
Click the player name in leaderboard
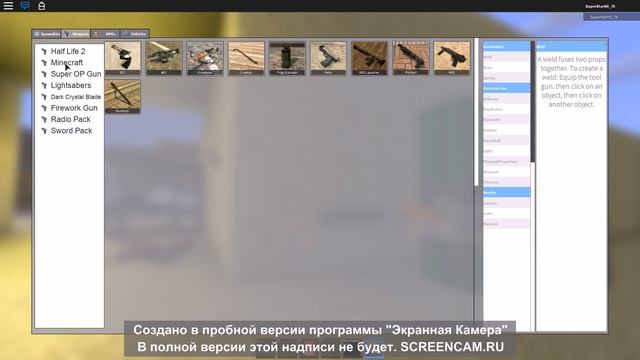point(604,17)
